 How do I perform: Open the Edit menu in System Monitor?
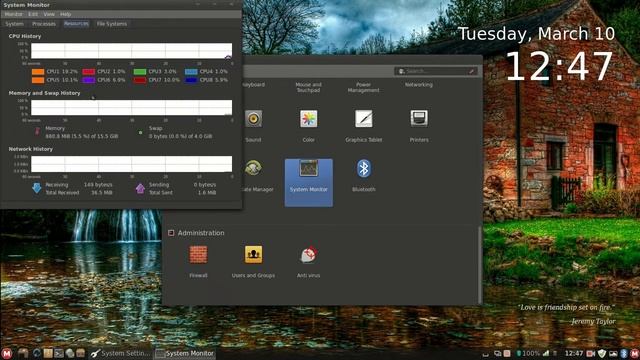tap(33, 14)
